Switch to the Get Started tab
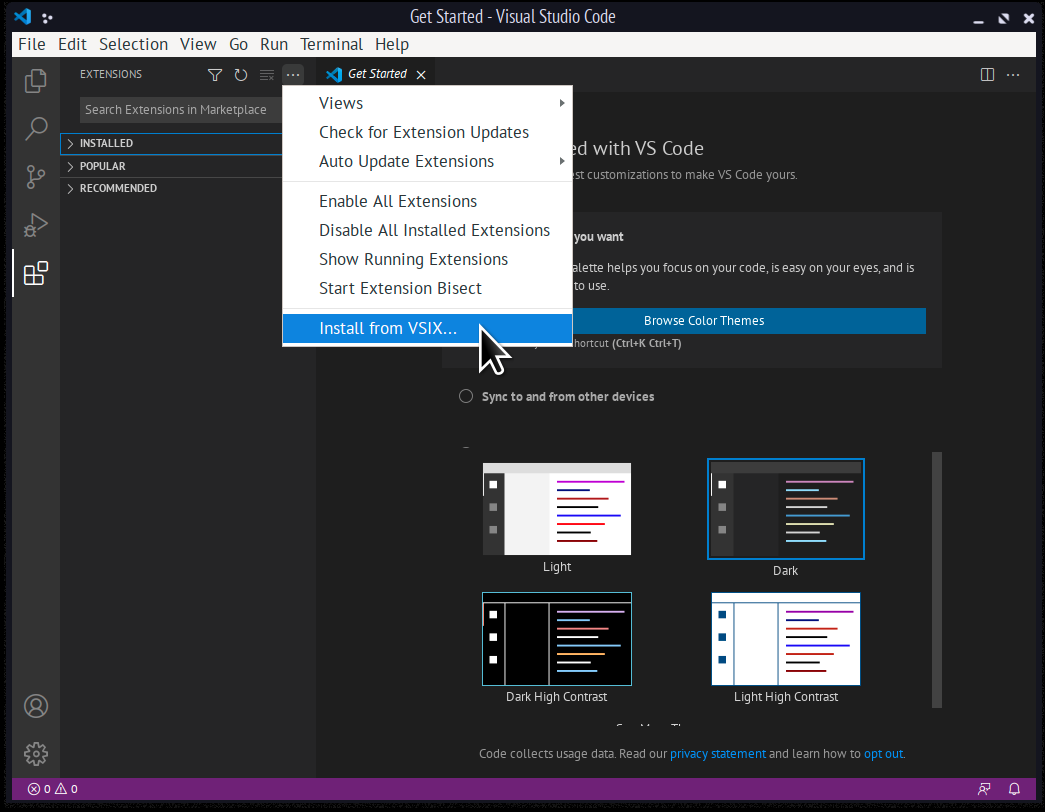Screen dimensions: 1045x812 pyautogui.click(x=377, y=74)
